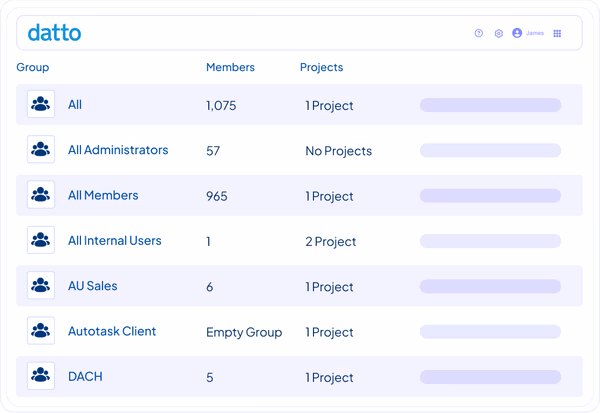Open the Autotask Client group
This screenshot has height=413, width=600.
click(x=112, y=331)
